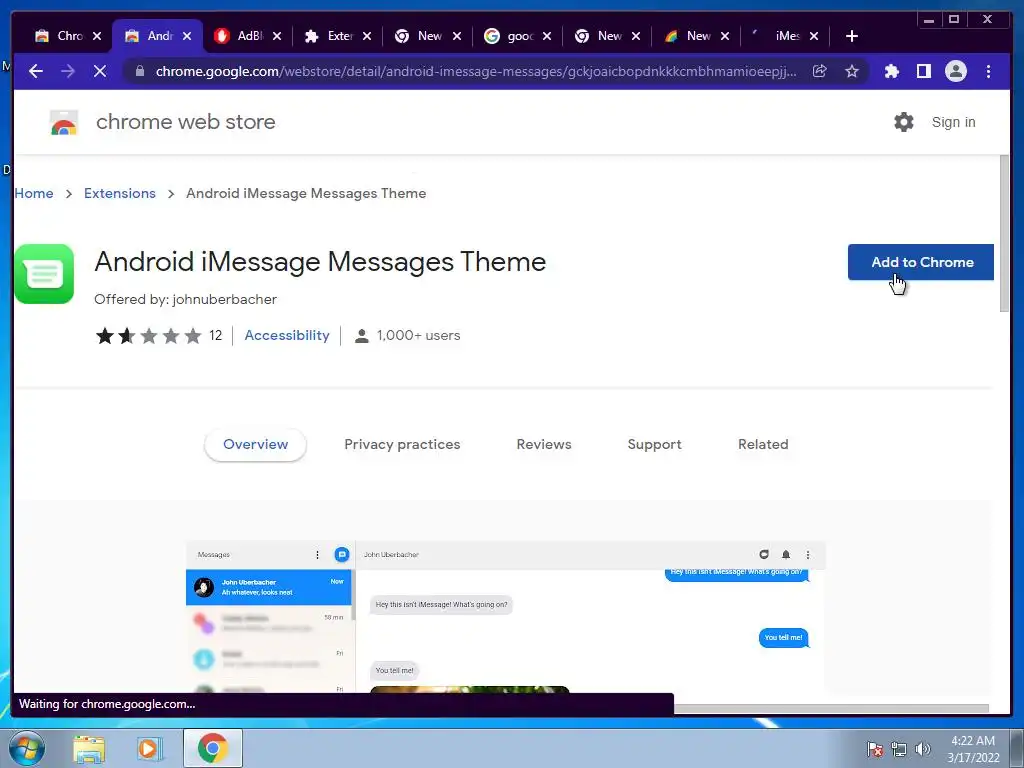Viewport: 1024px width, 768px height.
Task: Click the forward navigation arrow
Action: [x=68, y=71]
